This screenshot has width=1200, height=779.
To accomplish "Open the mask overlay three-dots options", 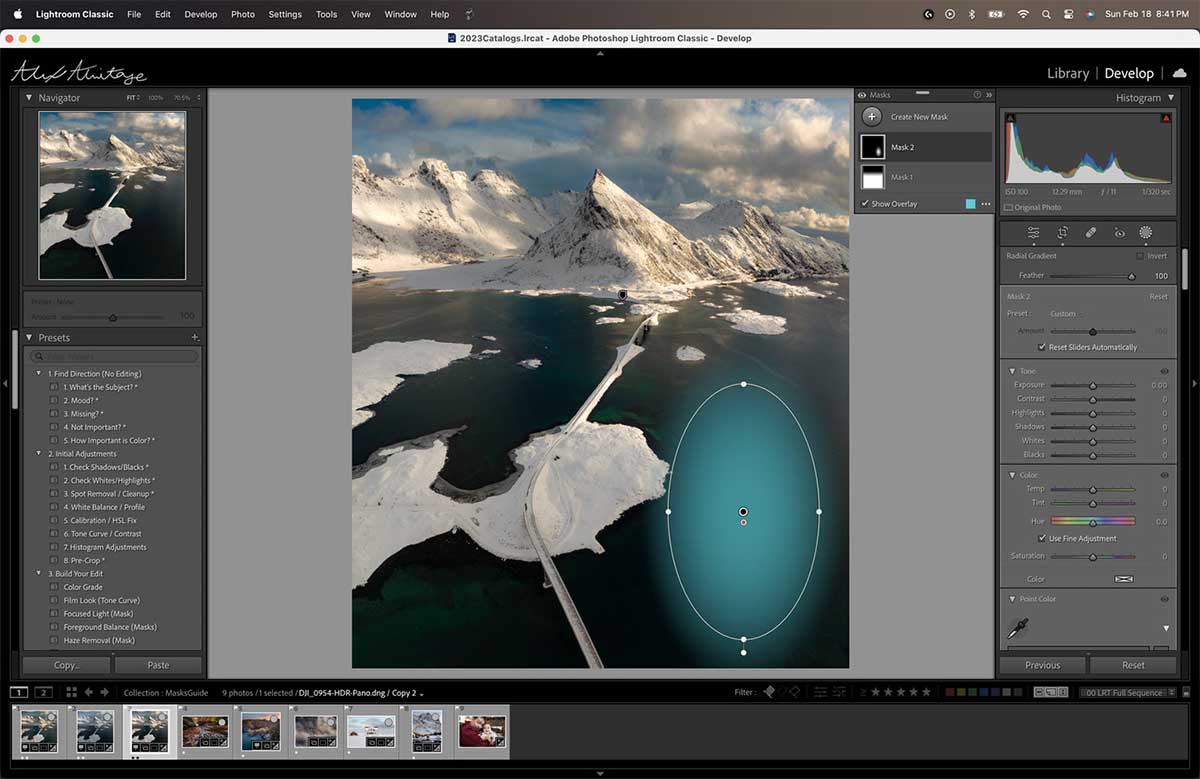I will click(986, 204).
